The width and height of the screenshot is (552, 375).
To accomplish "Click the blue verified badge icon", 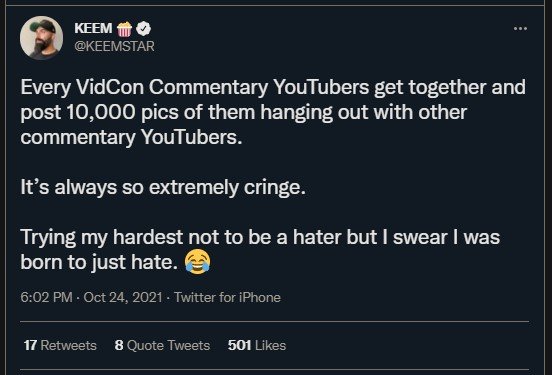I will [143, 29].
